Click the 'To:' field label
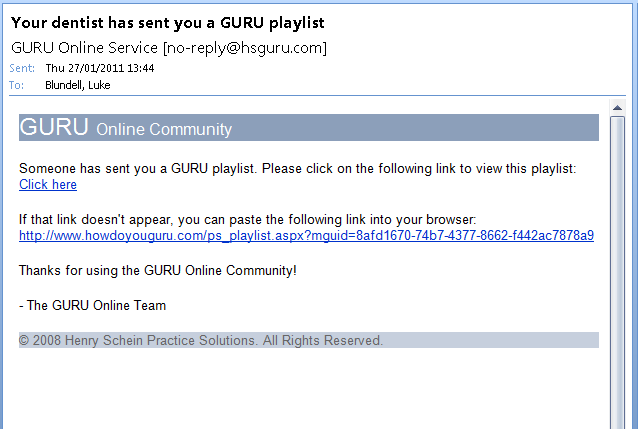This screenshot has width=638, height=429. (17, 85)
